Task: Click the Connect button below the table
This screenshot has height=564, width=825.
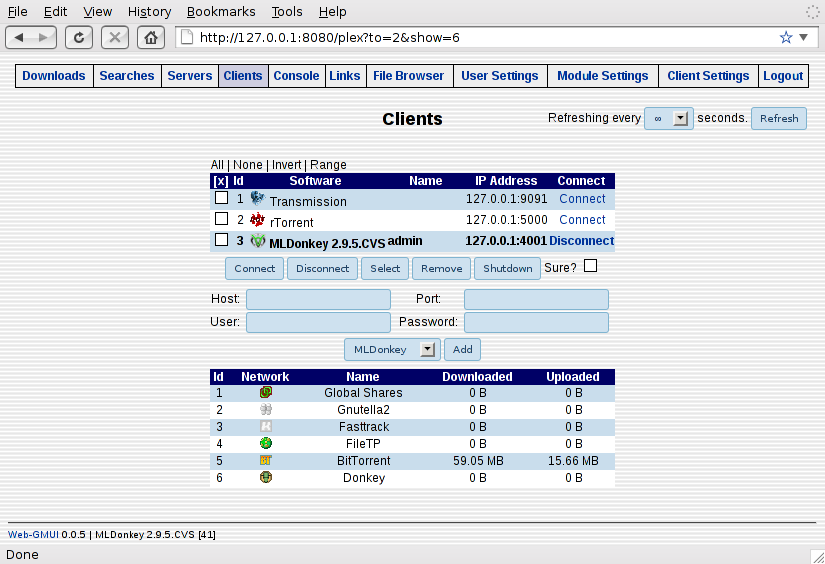Action: [255, 268]
